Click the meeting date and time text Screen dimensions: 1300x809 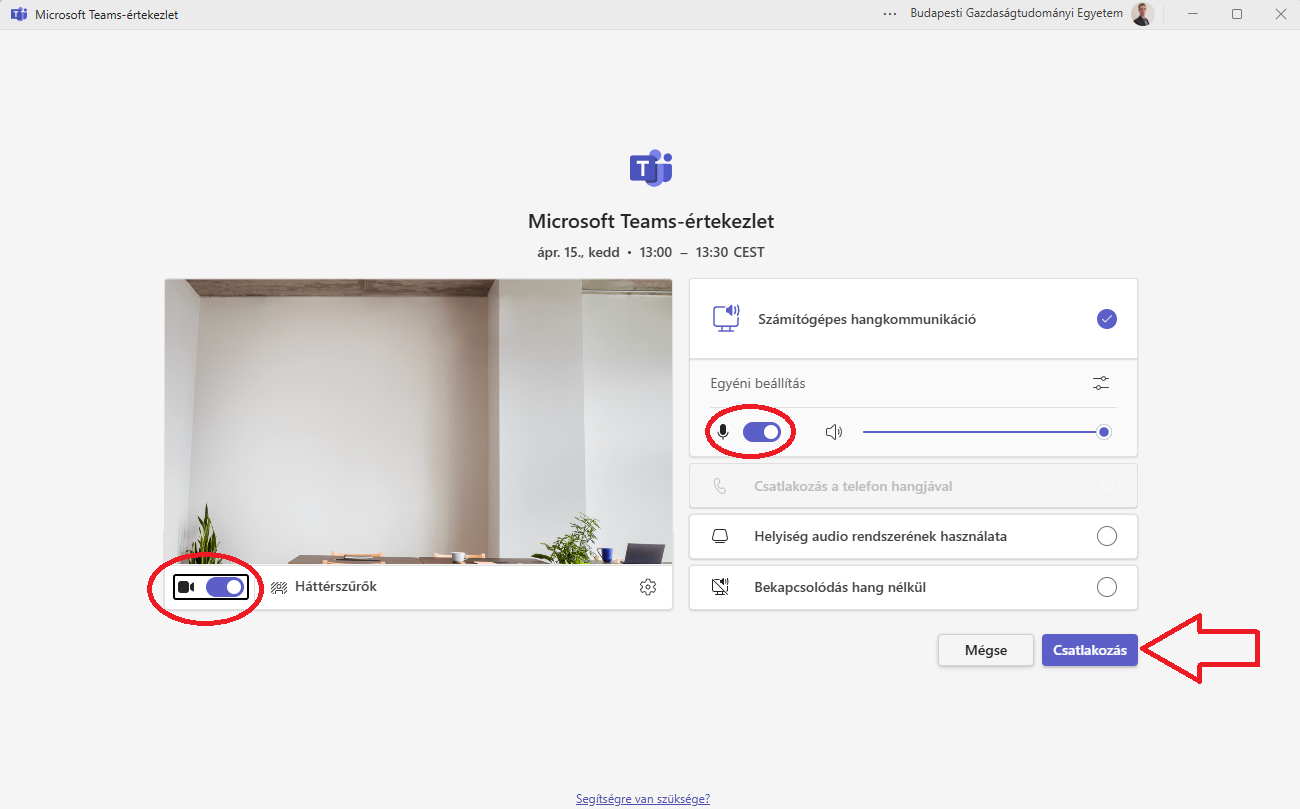651,253
